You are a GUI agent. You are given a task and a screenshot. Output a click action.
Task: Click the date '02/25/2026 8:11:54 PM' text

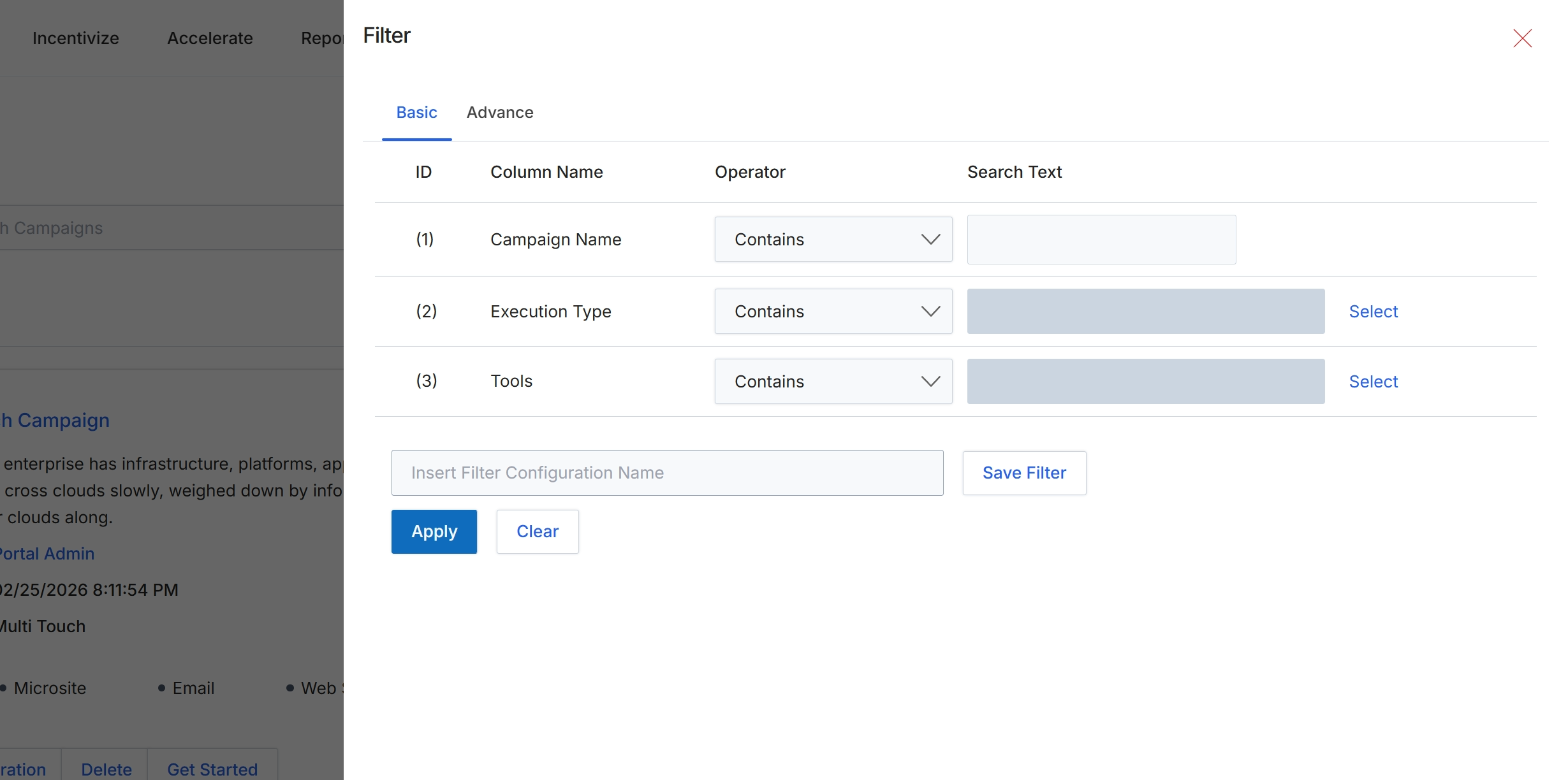click(89, 590)
